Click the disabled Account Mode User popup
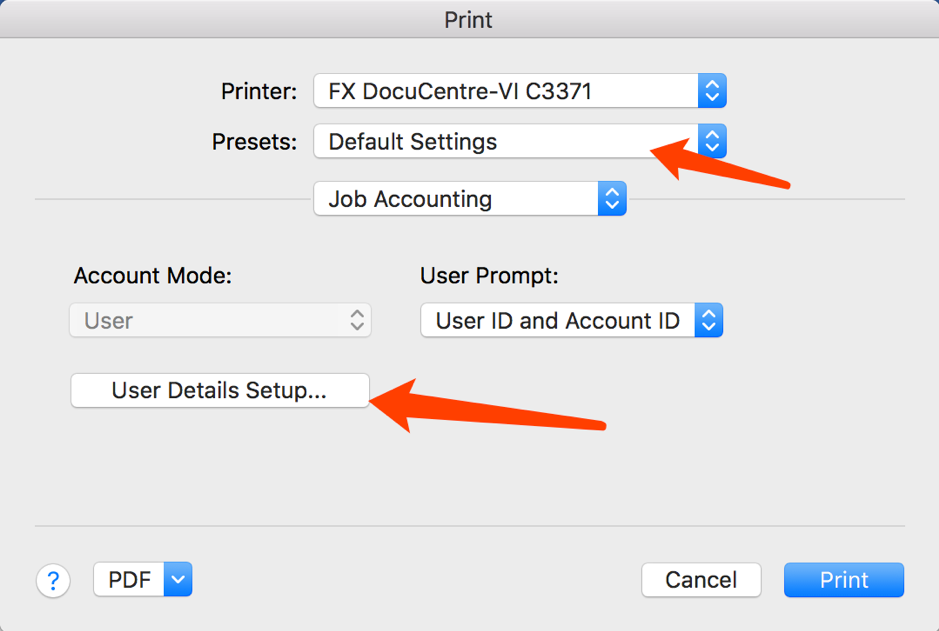 pos(208,321)
